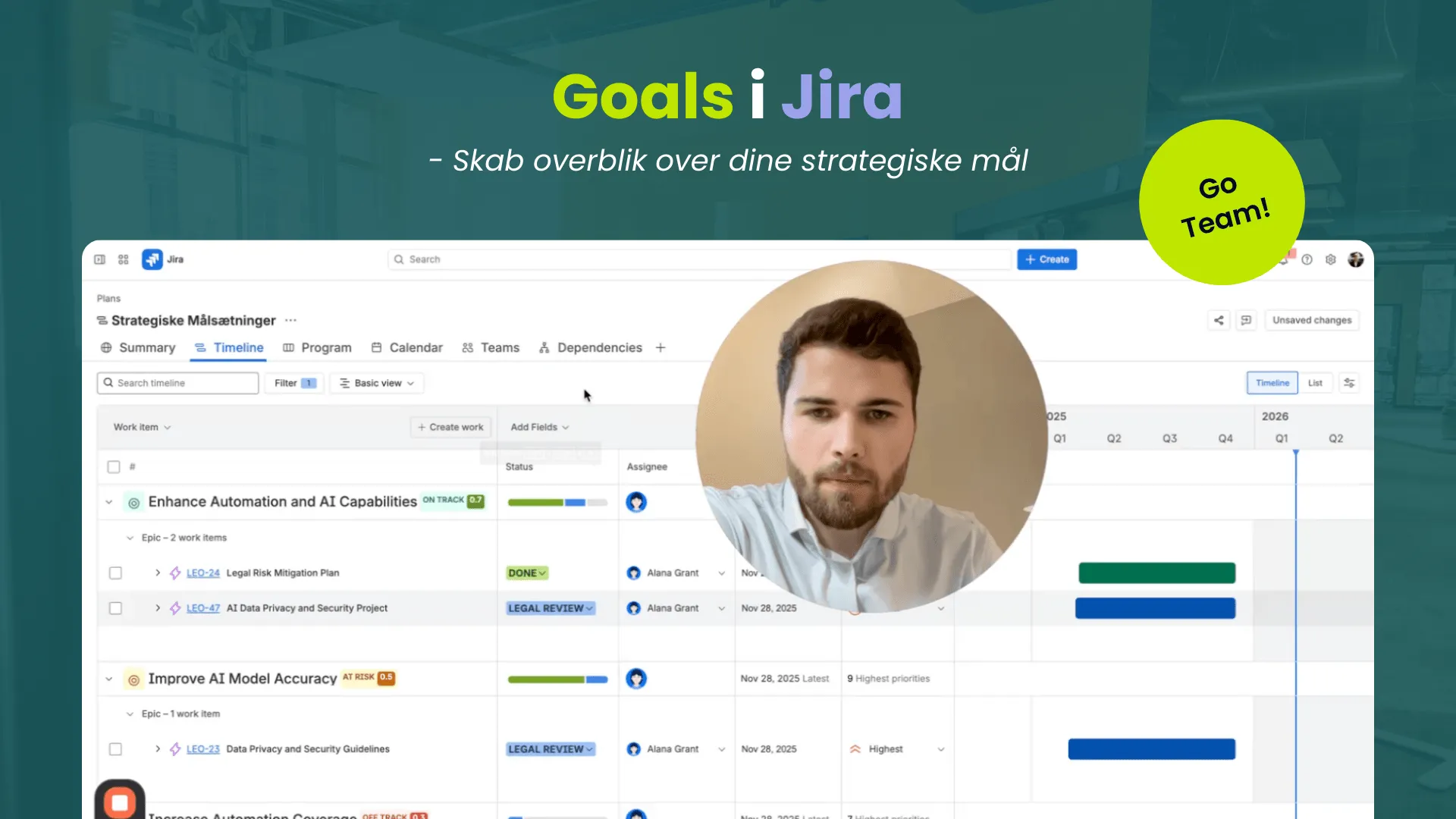
Task: Expand the LEO-47 row chevron
Action: click(x=158, y=608)
